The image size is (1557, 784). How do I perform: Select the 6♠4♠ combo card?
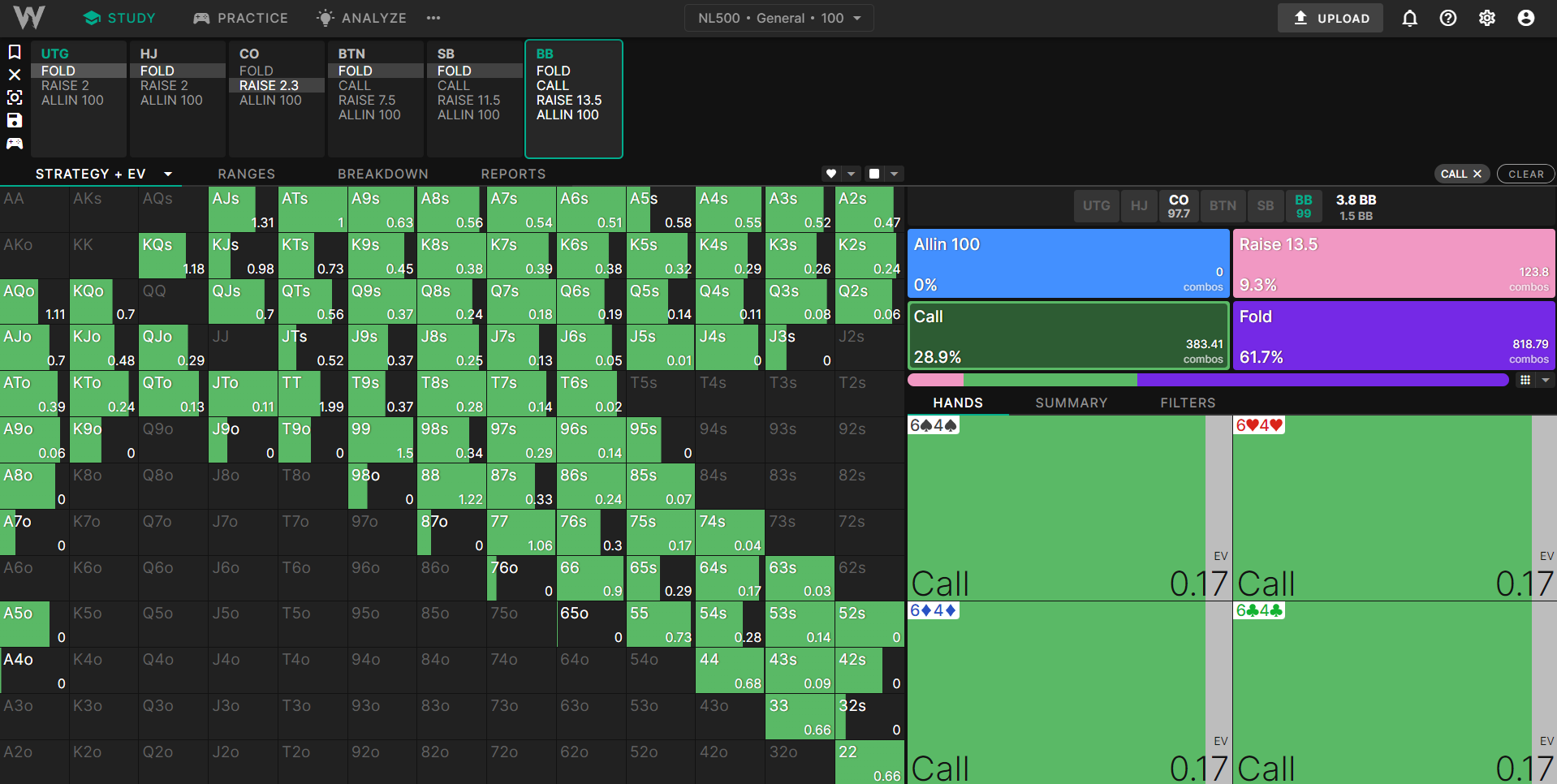[x=1069, y=508]
